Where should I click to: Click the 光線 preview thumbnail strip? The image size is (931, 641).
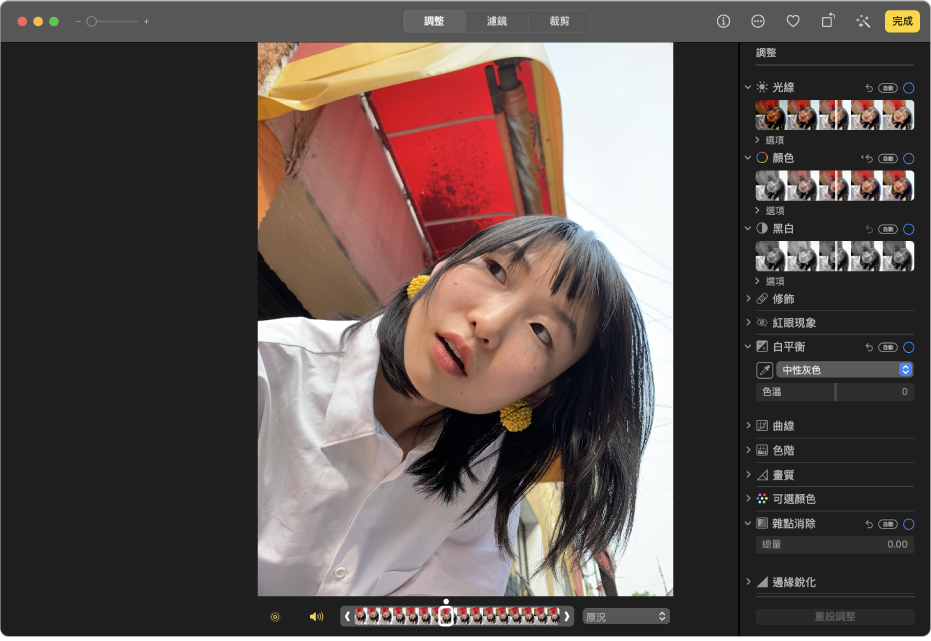click(x=835, y=115)
